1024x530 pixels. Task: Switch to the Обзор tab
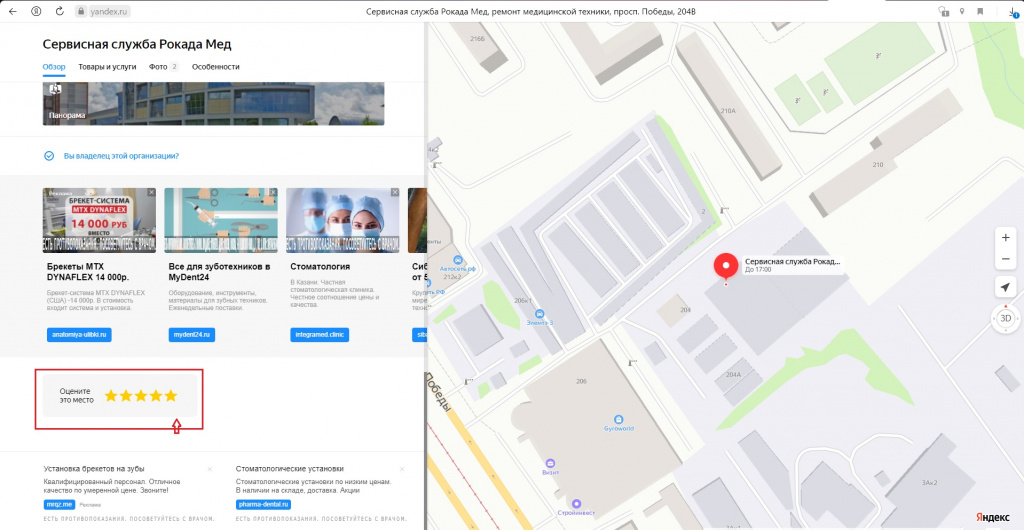click(x=54, y=67)
